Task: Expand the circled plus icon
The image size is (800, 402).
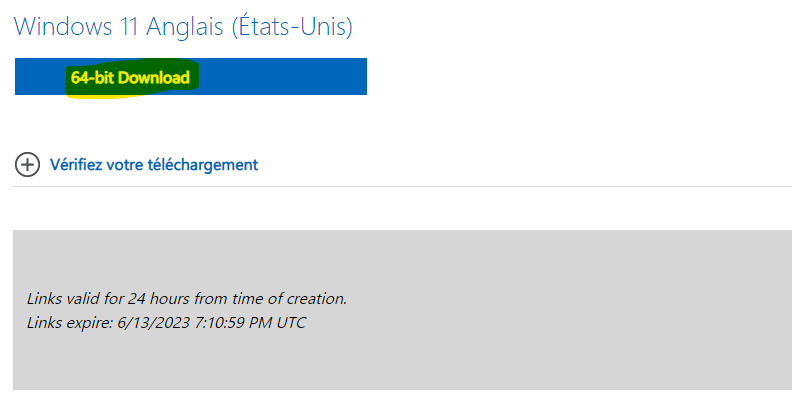Action: pyautogui.click(x=27, y=165)
